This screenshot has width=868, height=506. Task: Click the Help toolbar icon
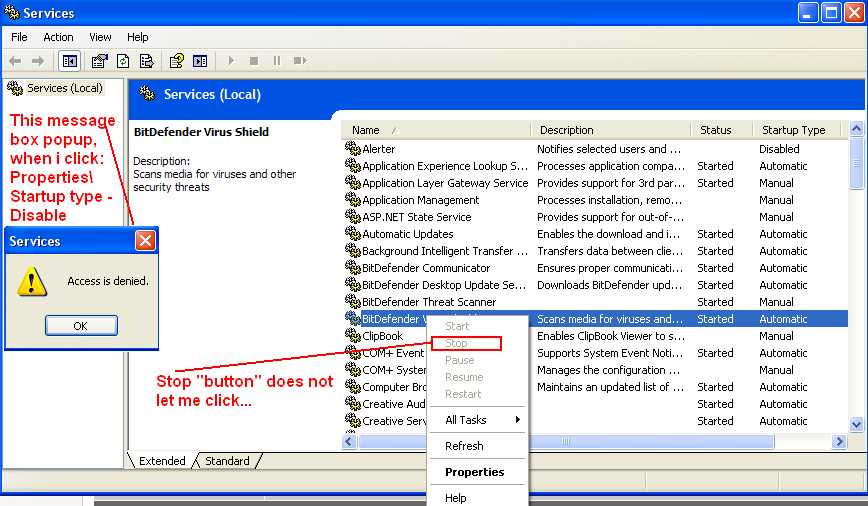coord(177,61)
